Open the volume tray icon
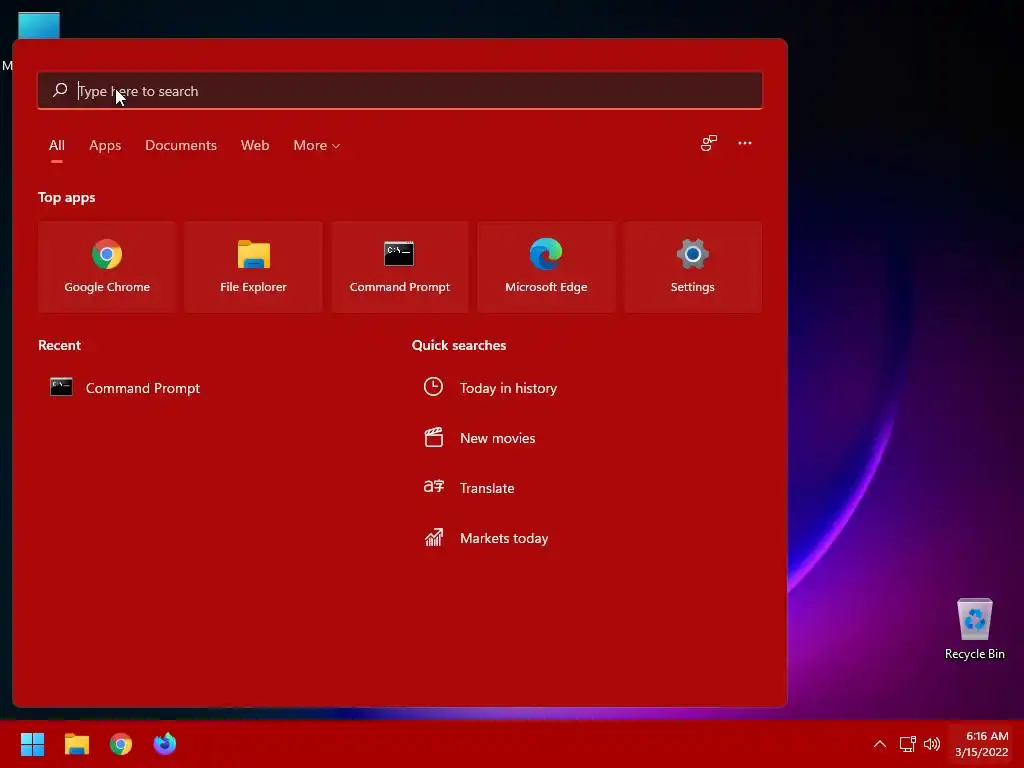 coord(932,744)
